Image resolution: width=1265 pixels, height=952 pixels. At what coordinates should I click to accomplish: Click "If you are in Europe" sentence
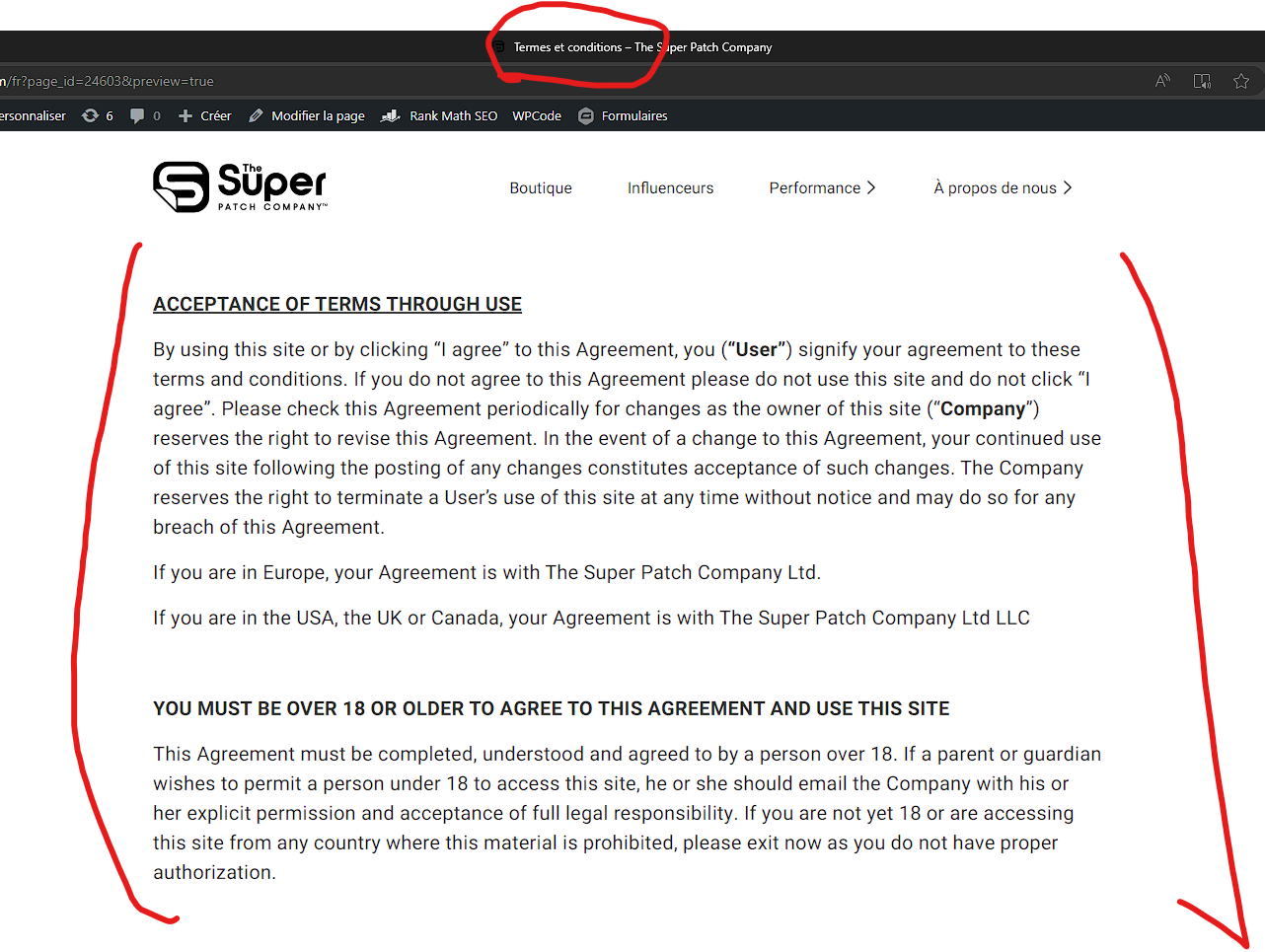pos(486,572)
